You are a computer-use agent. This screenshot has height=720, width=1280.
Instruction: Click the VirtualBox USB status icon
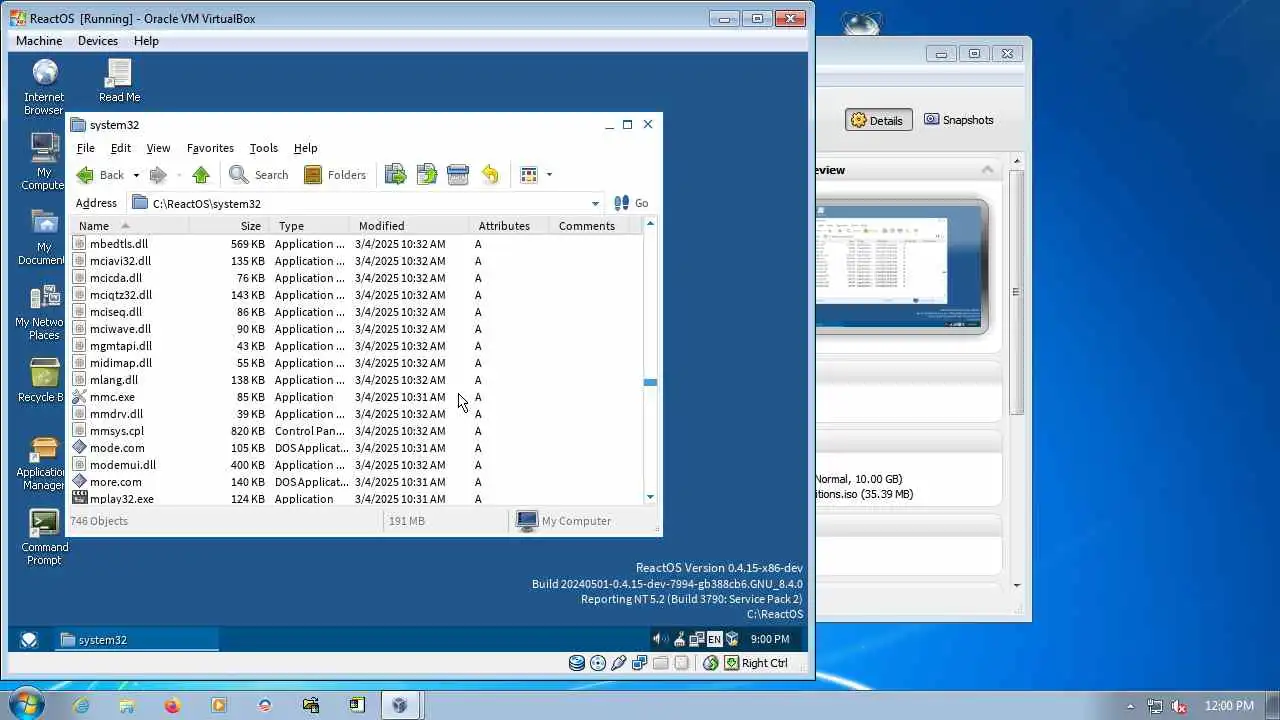pos(619,663)
